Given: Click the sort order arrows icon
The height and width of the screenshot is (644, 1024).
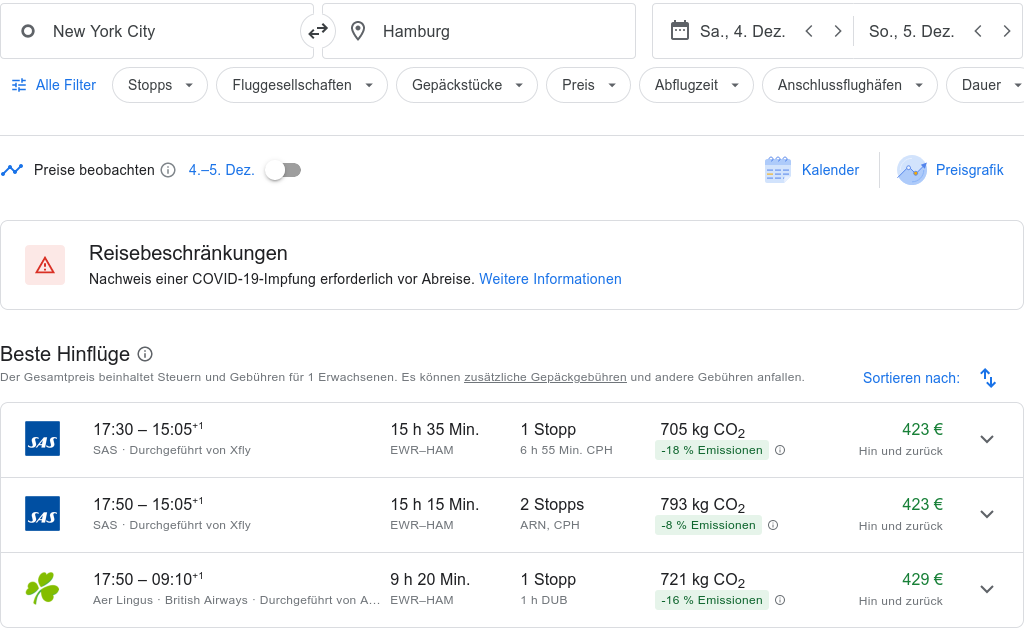Looking at the screenshot, I should point(988,378).
